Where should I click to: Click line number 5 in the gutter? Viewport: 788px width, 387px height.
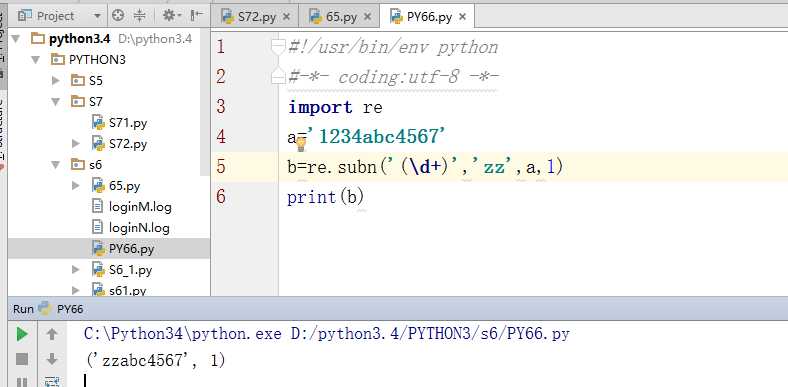[221, 166]
